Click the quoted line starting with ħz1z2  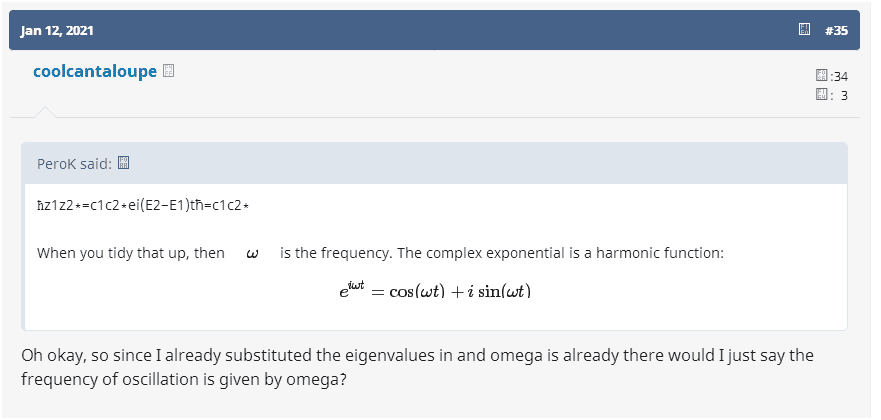(x=143, y=205)
